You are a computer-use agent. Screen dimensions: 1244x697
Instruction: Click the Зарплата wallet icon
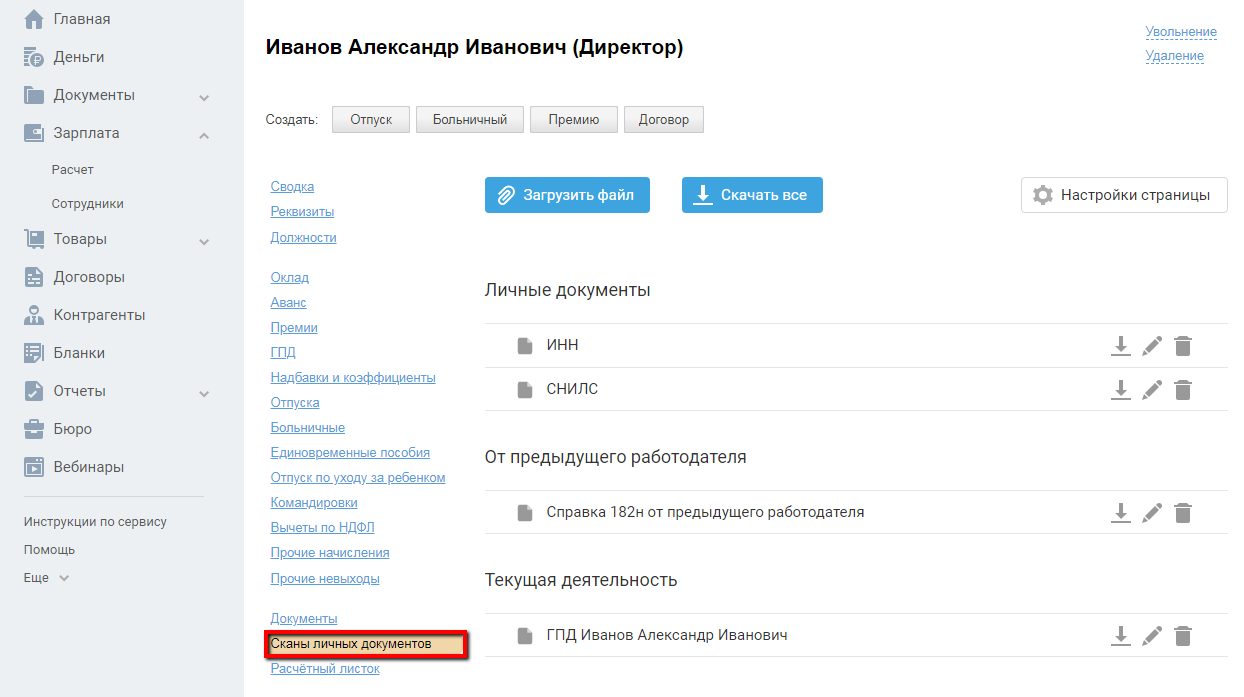click(x=34, y=133)
